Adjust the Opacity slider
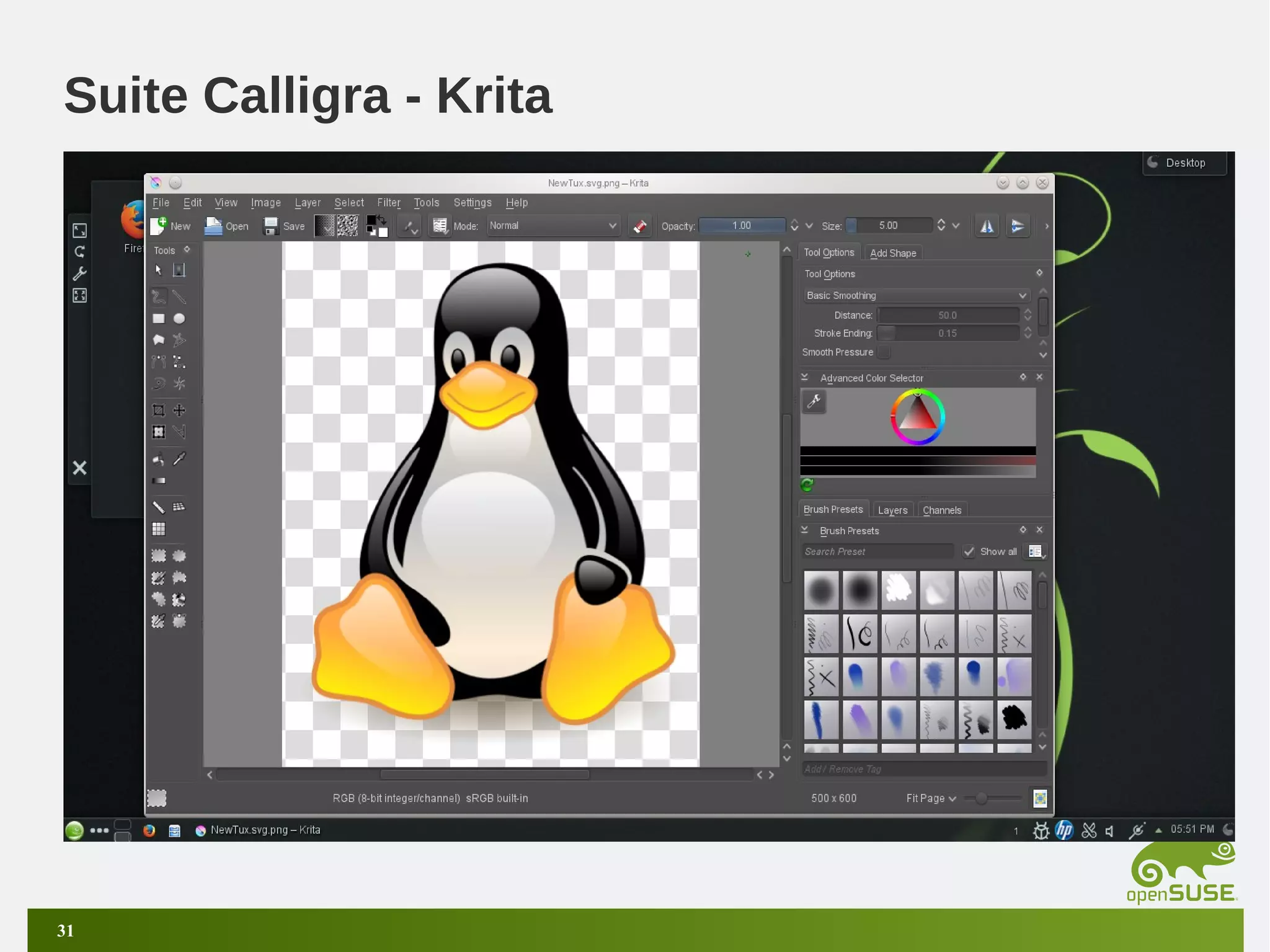This screenshot has height=952, width=1270. (742, 226)
